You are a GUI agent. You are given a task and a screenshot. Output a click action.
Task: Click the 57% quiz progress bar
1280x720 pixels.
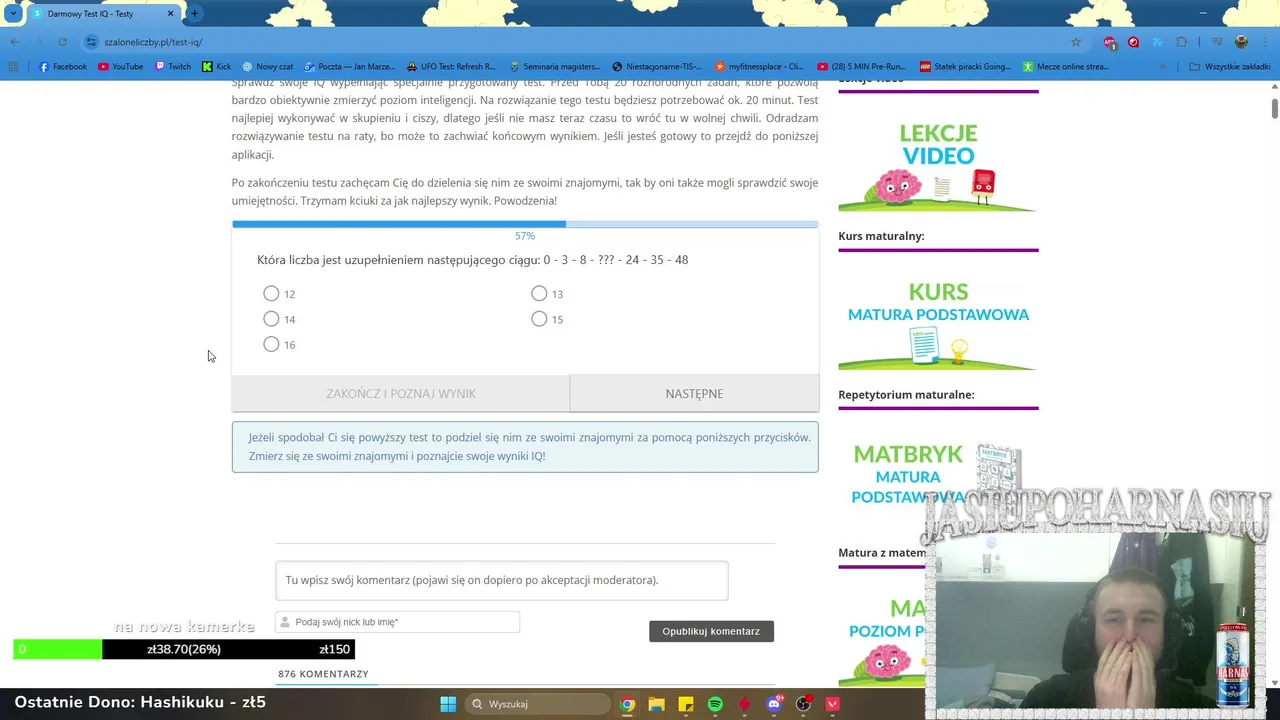[525, 224]
